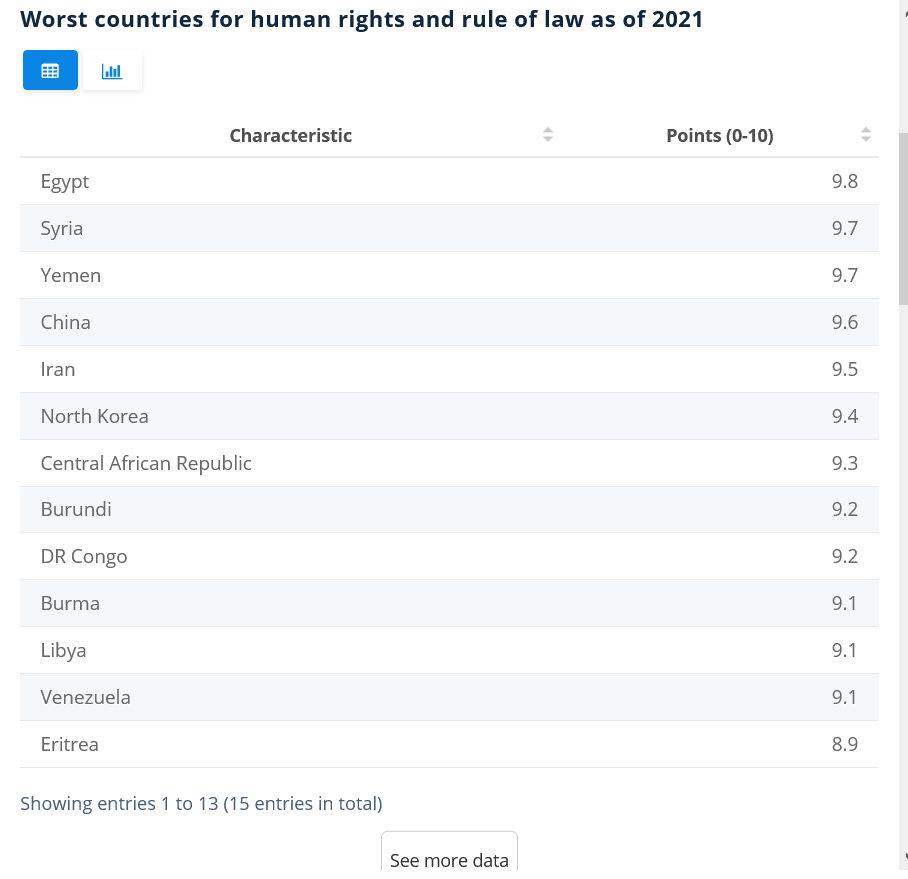Viewport: 908px width, 879px height.
Task: Select the Central African Republic row
Action: 449,463
